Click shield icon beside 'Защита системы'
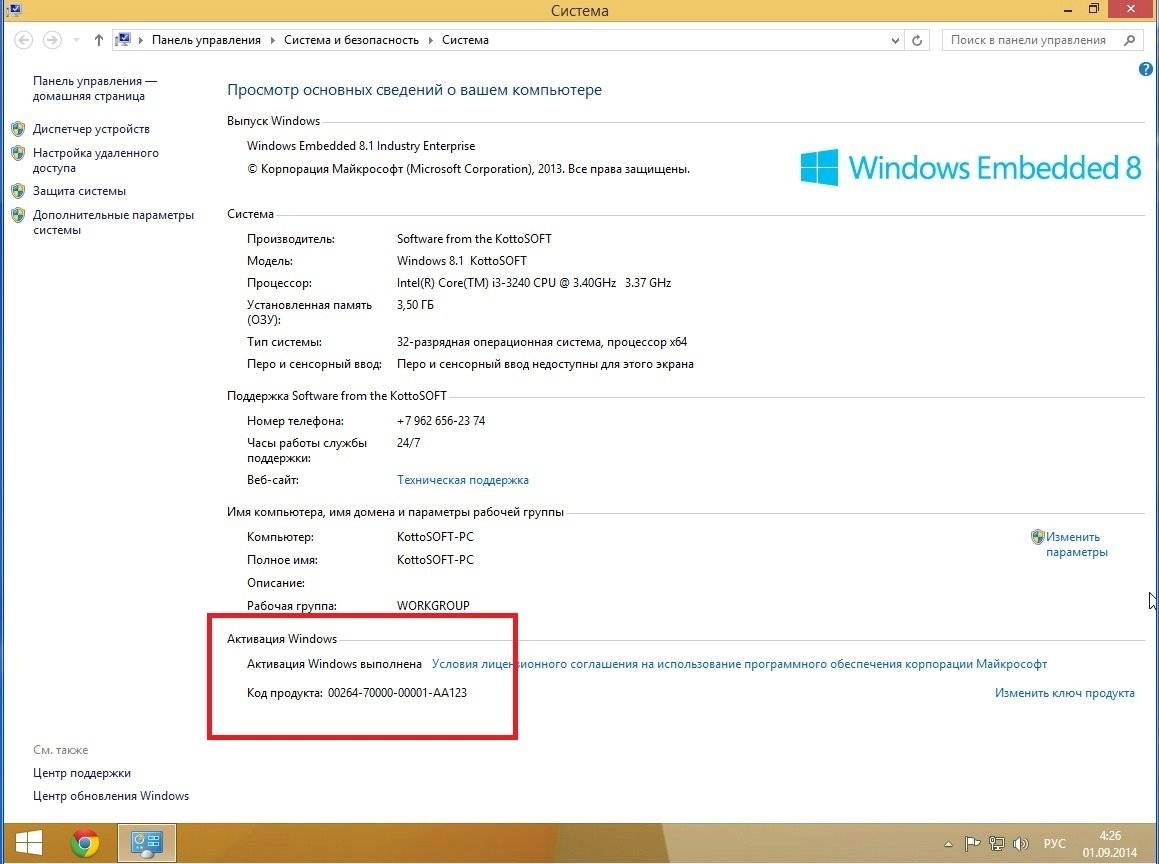This screenshot has height=864, width=1159. click(x=18, y=191)
